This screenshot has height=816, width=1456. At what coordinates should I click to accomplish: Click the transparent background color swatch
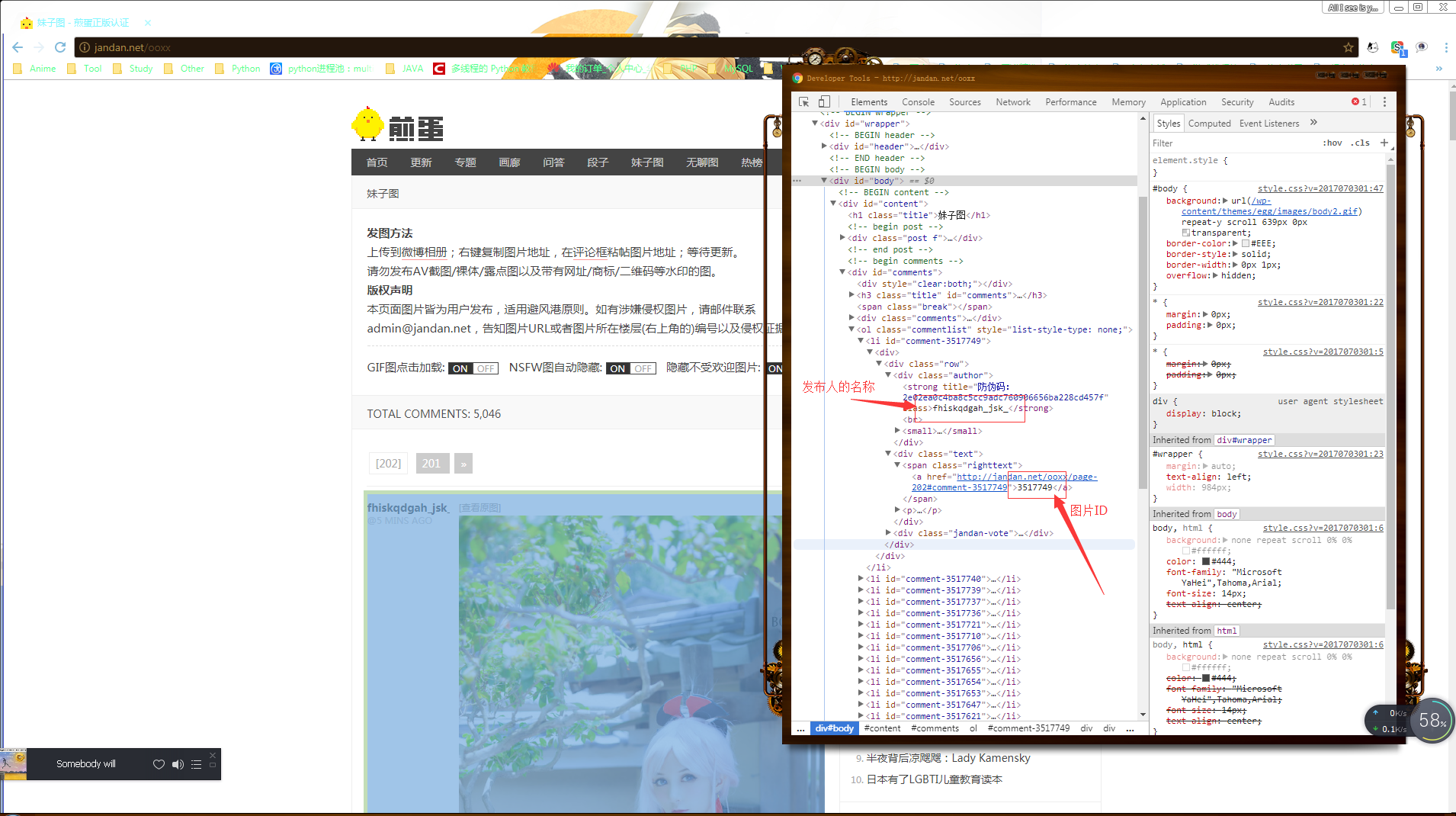(x=1186, y=233)
